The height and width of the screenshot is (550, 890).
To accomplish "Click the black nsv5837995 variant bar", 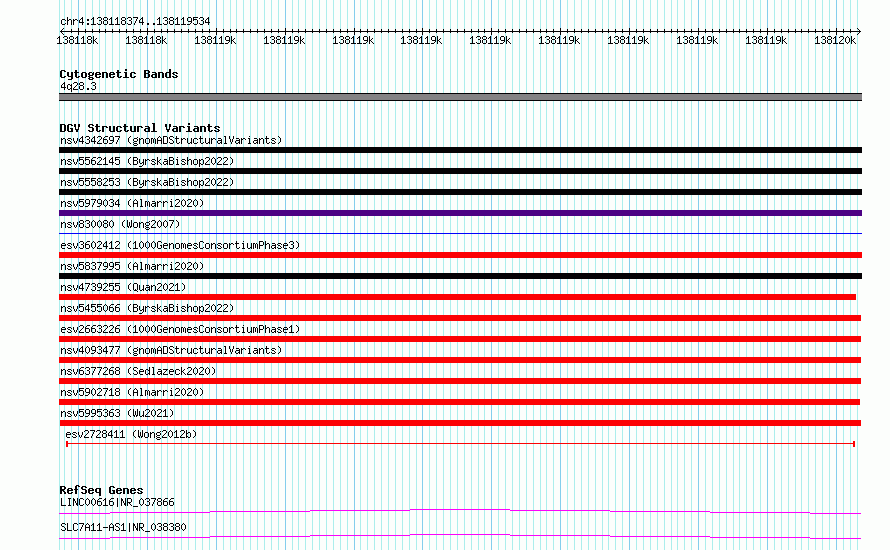I will click(x=460, y=276).
